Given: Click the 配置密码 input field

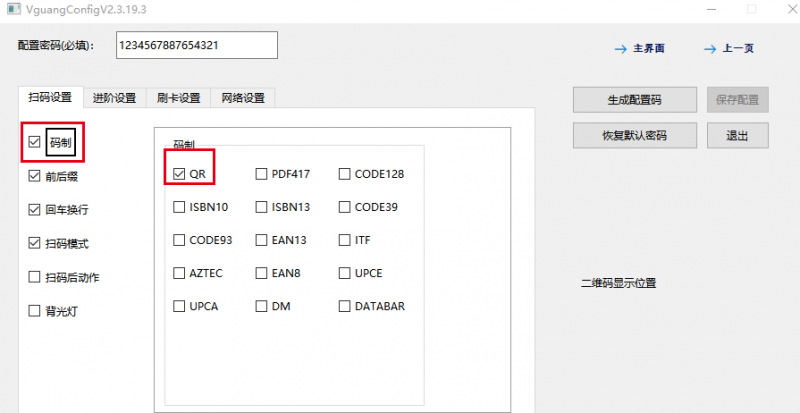Looking at the screenshot, I should click(195, 45).
